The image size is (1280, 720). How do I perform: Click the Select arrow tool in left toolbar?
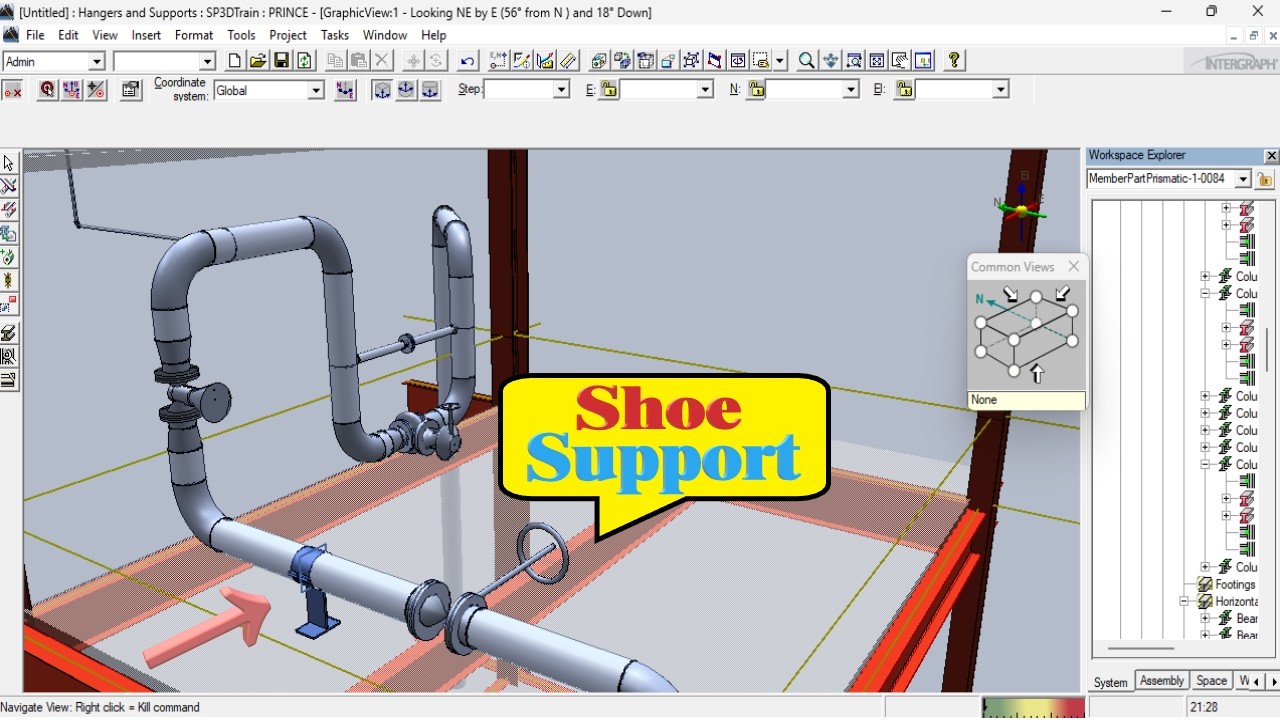9,163
